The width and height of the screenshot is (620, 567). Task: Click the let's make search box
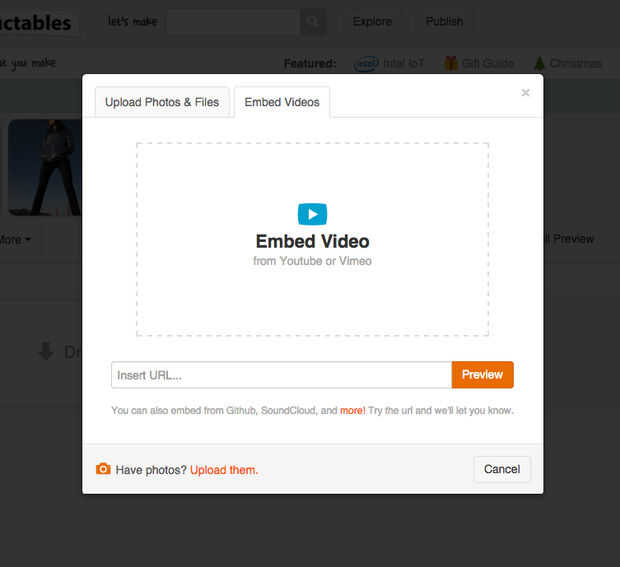(x=233, y=21)
